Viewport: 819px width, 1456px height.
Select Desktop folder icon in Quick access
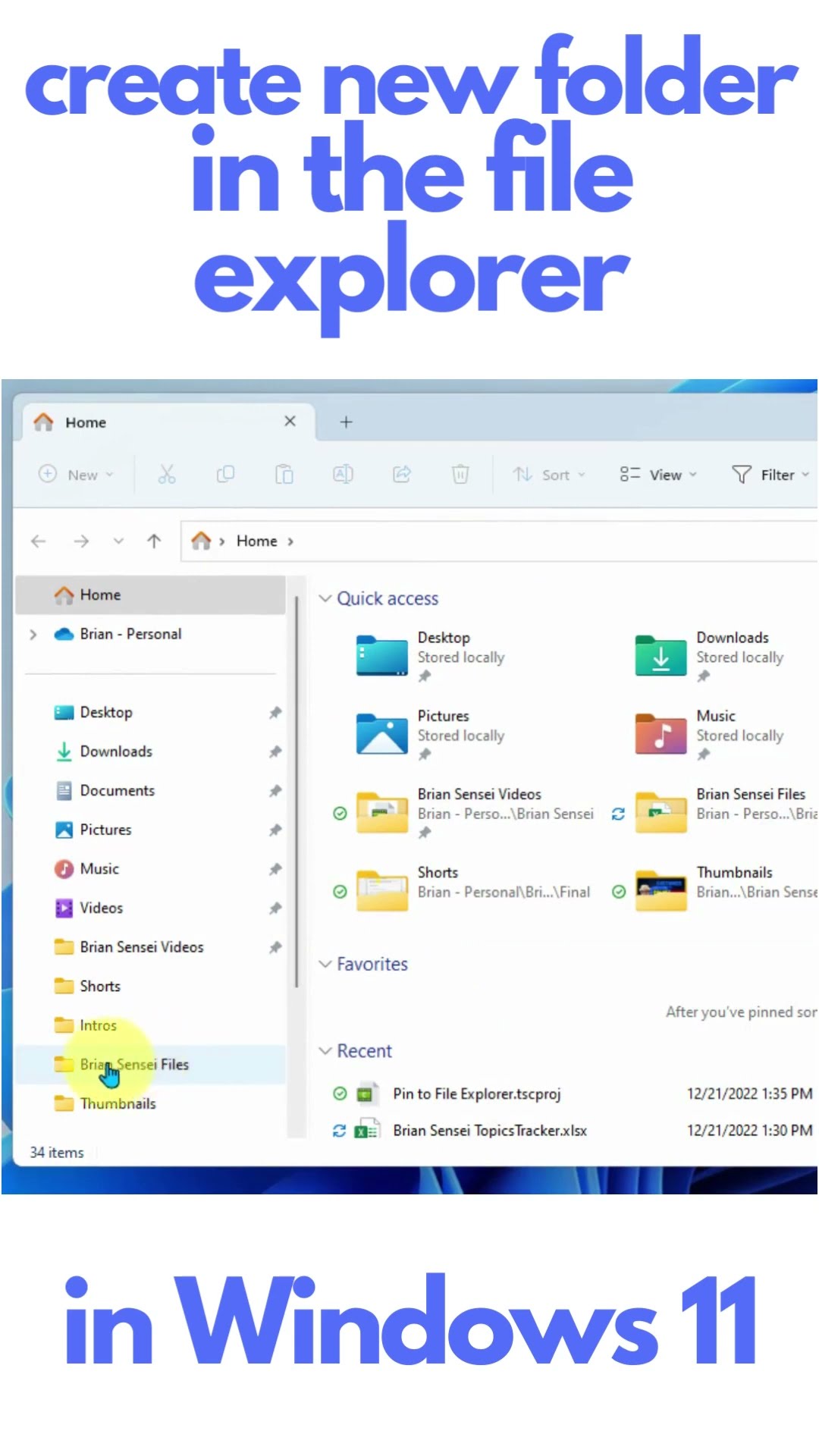[382, 656]
